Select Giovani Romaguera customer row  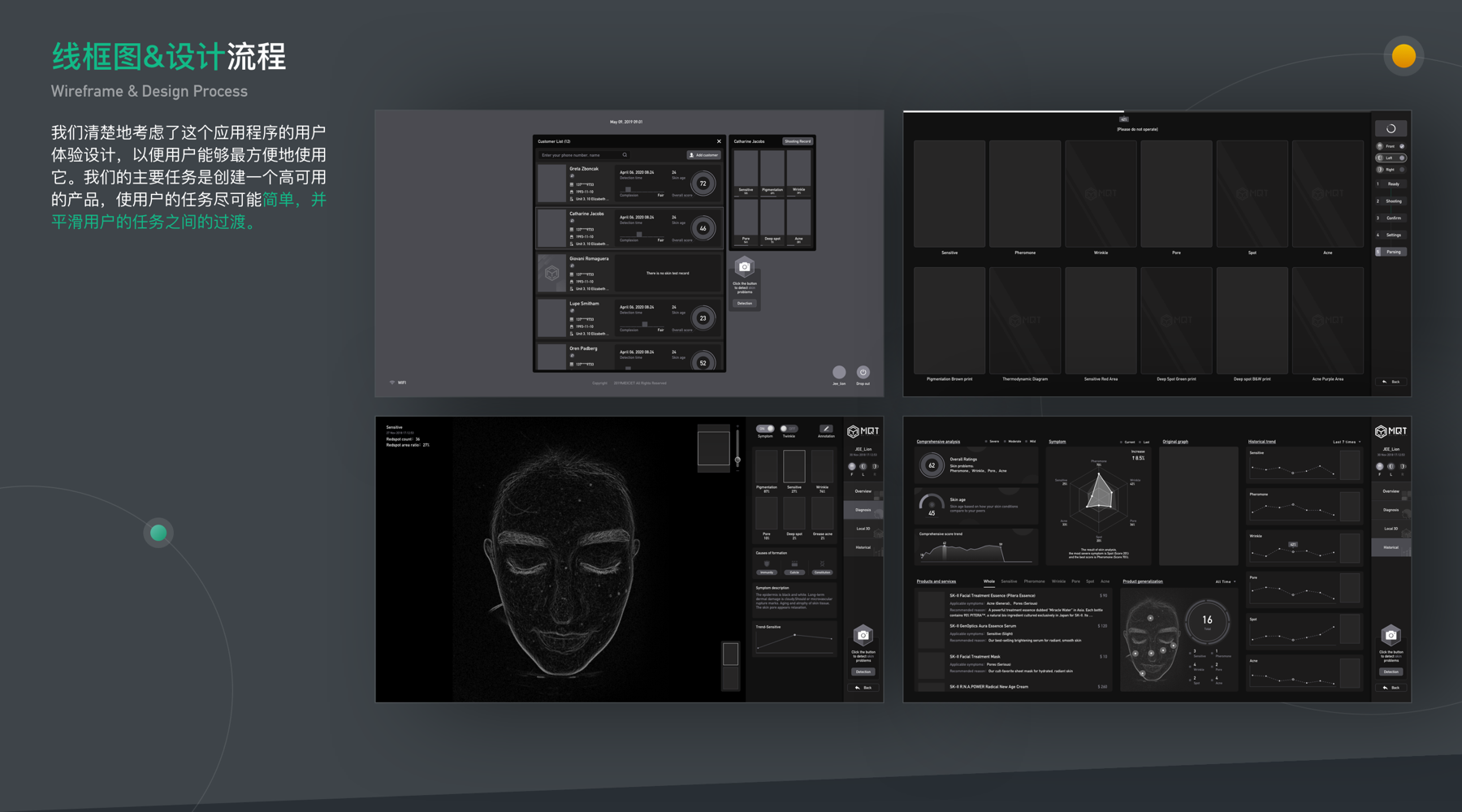[629, 274]
